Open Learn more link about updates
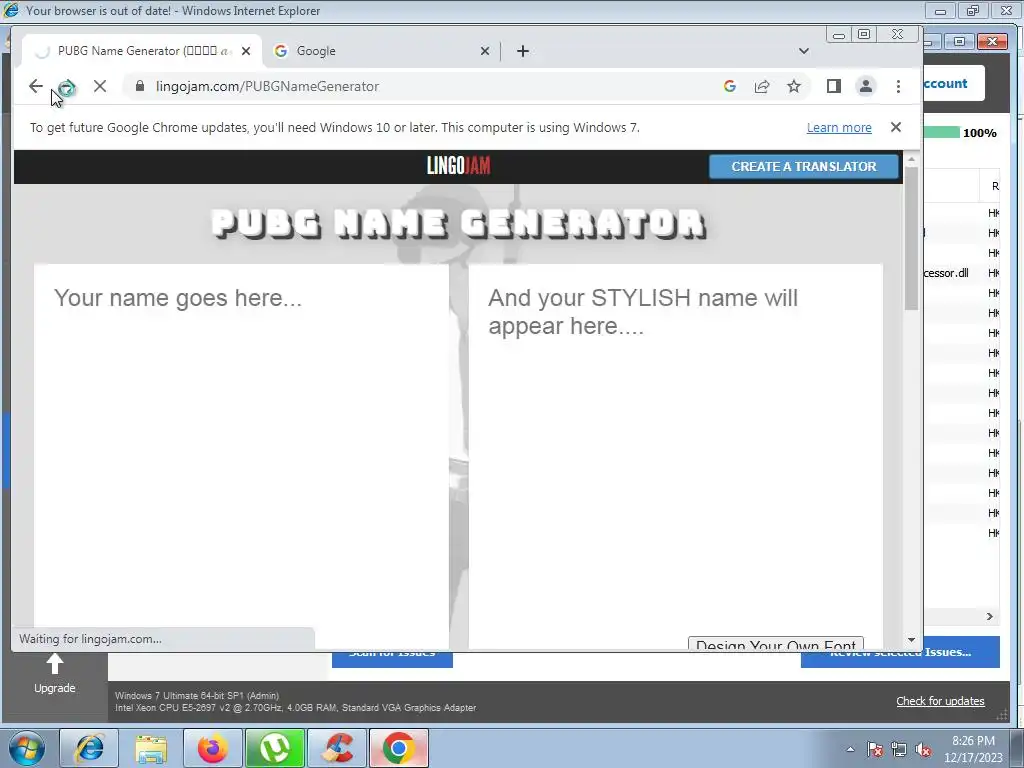This screenshot has height=768, width=1024. point(839,127)
